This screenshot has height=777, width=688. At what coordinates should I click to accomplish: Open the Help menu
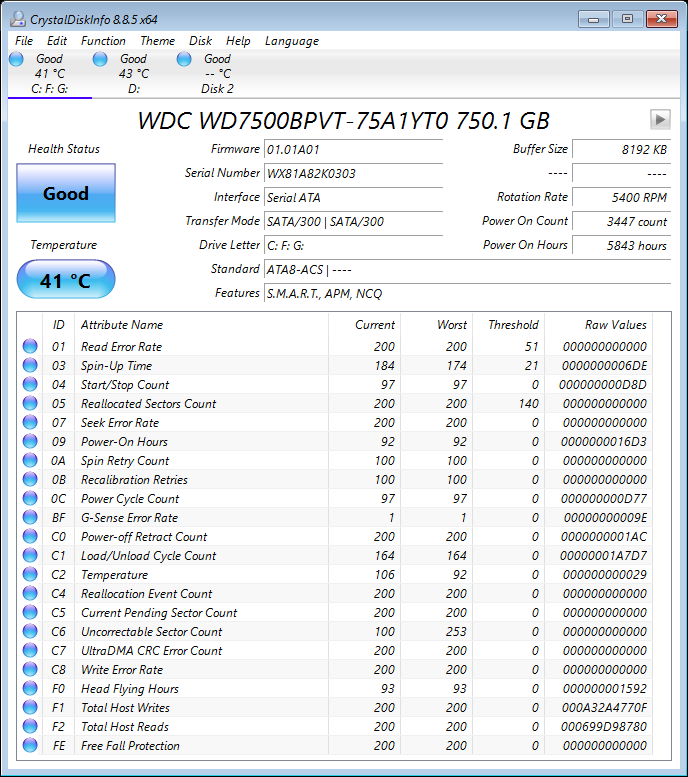[238, 41]
